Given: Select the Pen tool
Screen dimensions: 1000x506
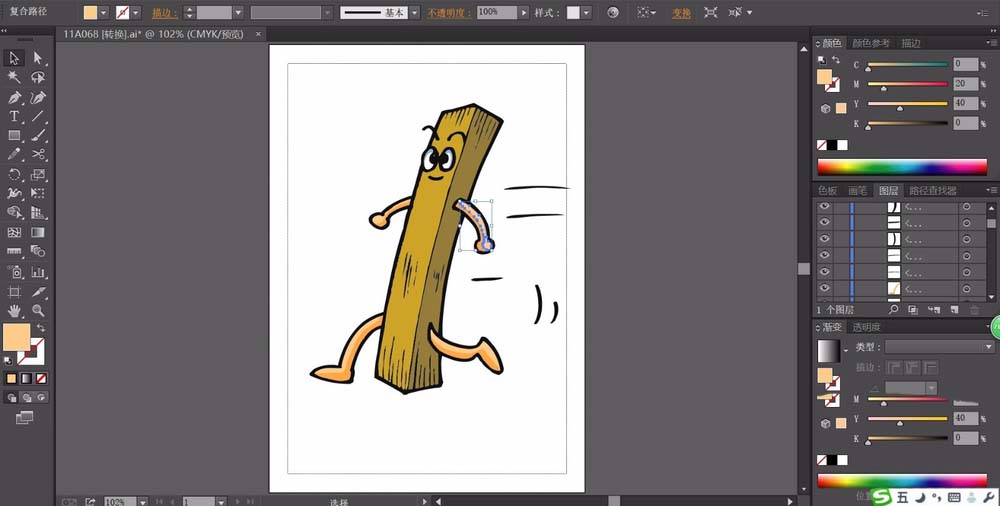Looking at the screenshot, I should coord(14,98).
